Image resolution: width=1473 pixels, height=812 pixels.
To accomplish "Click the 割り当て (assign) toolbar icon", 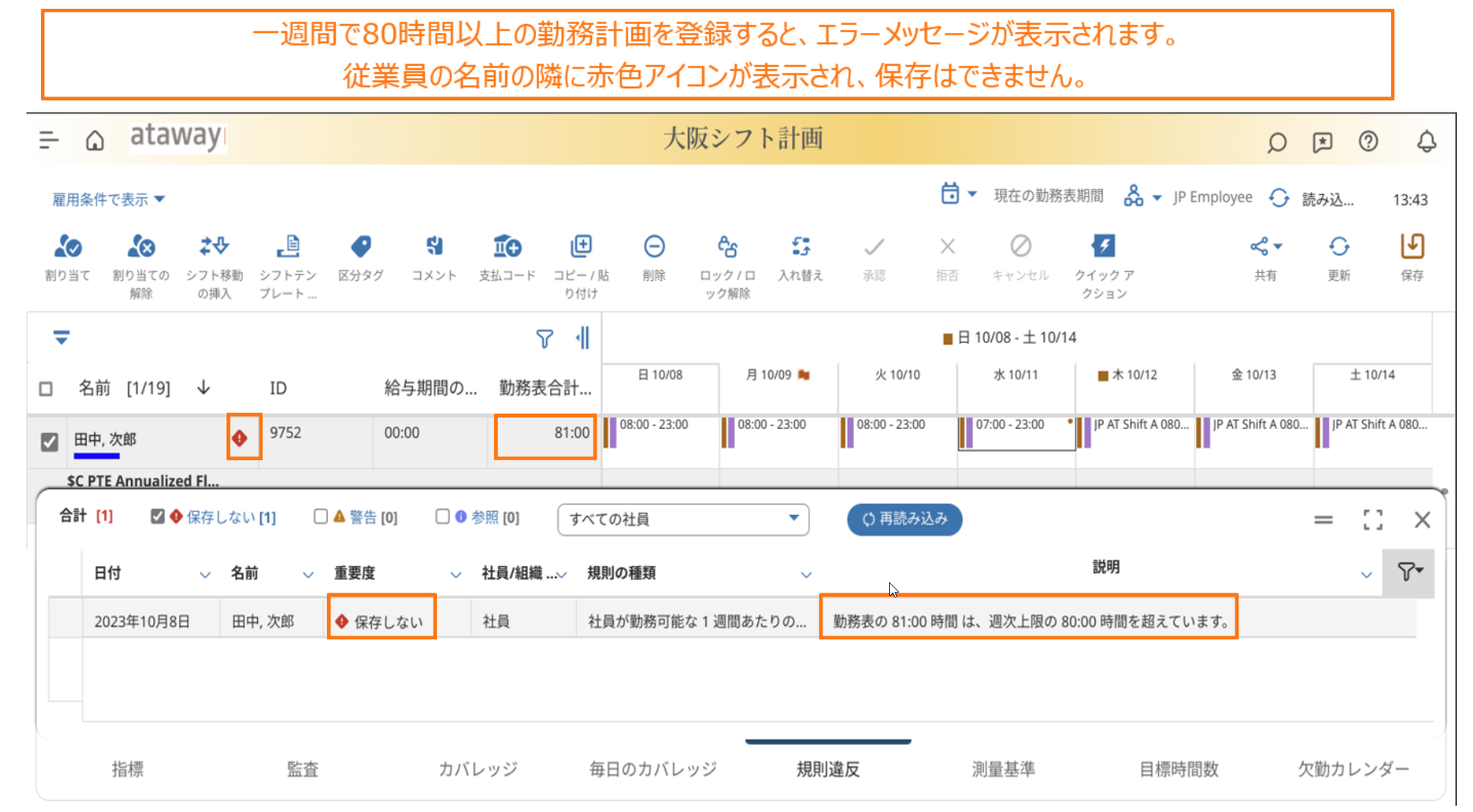I will tap(67, 247).
